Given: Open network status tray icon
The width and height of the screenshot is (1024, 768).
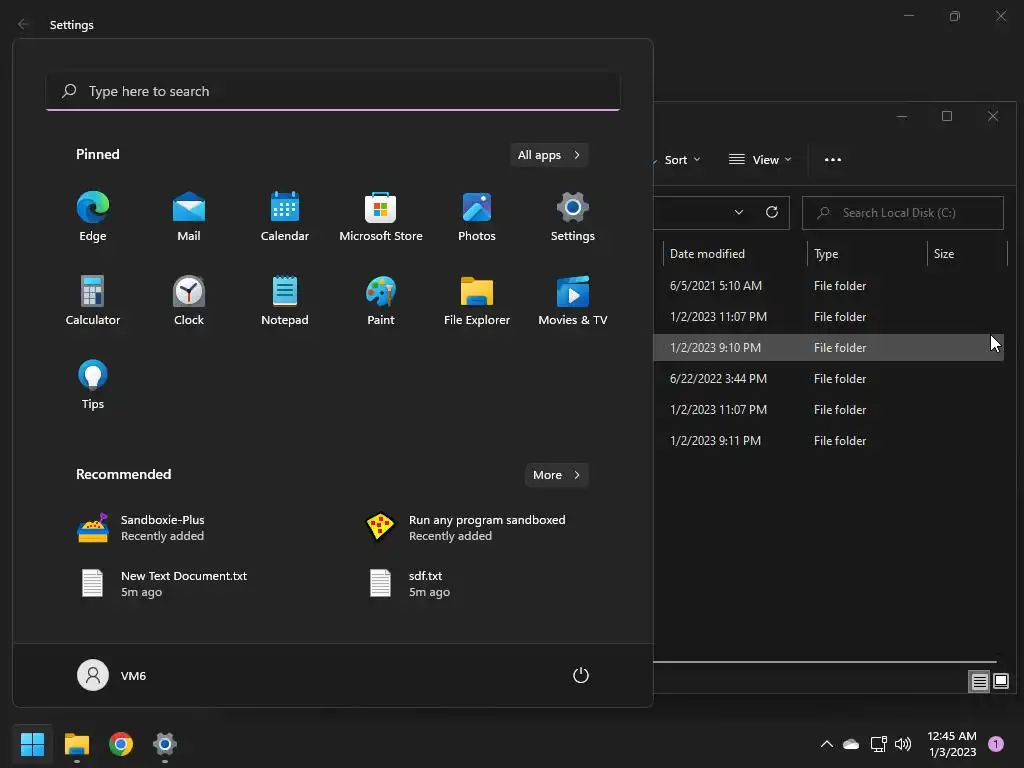Looking at the screenshot, I should pyautogui.click(x=878, y=744).
